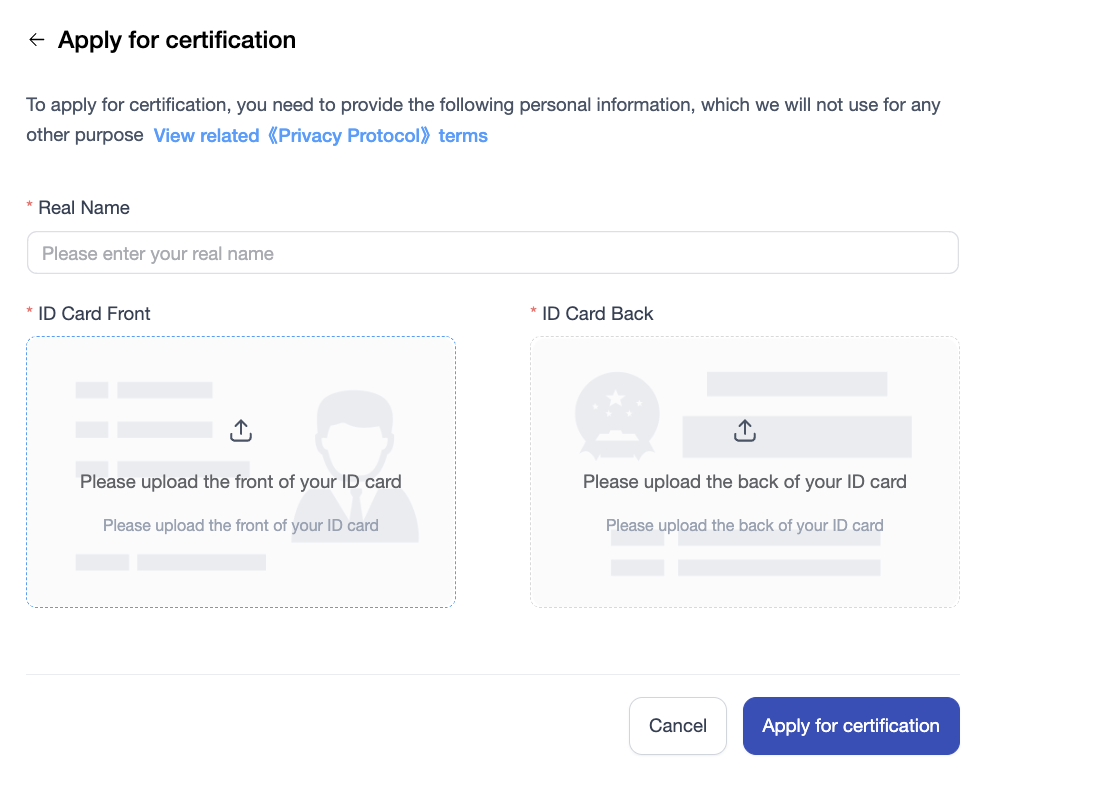This screenshot has height=790, width=1120.
Task: Click gray hint text in back upload box
Action: [x=745, y=525]
